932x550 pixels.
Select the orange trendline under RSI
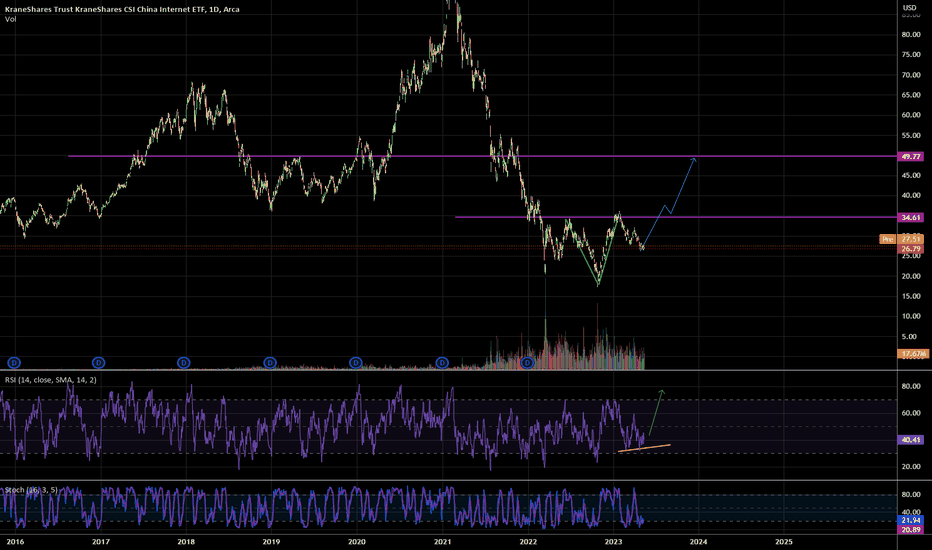(644, 448)
